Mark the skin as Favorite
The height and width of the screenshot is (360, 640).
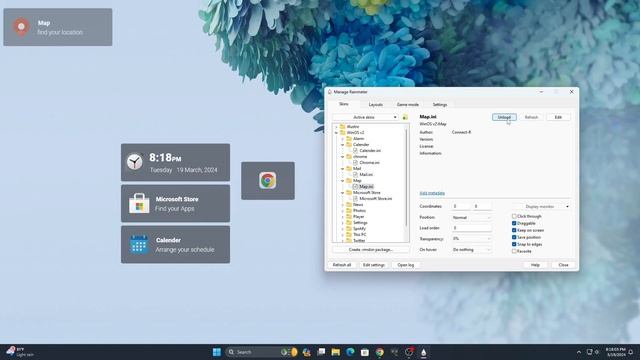coord(514,251)
